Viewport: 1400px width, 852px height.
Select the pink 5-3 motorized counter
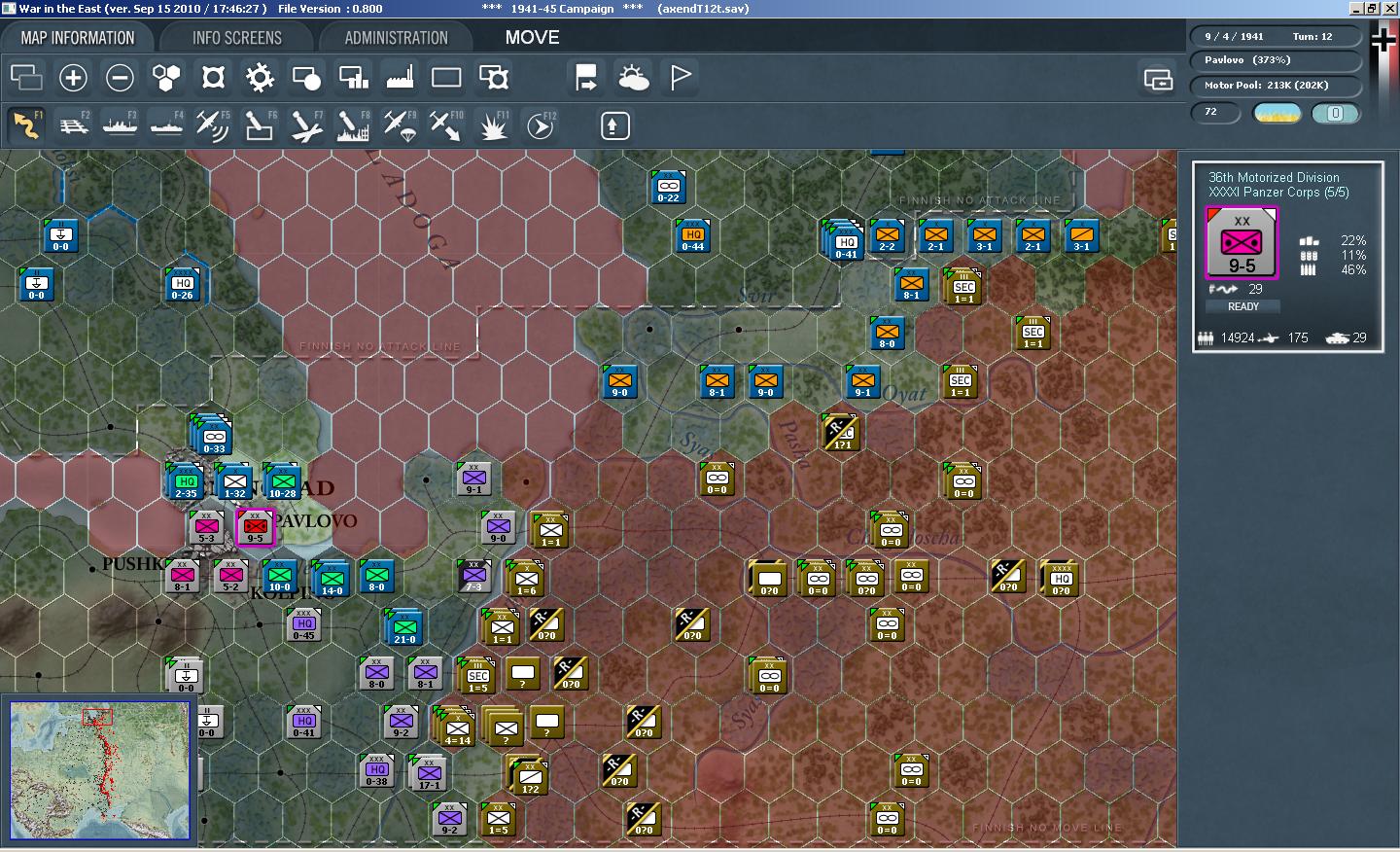[x=206, y=528]
